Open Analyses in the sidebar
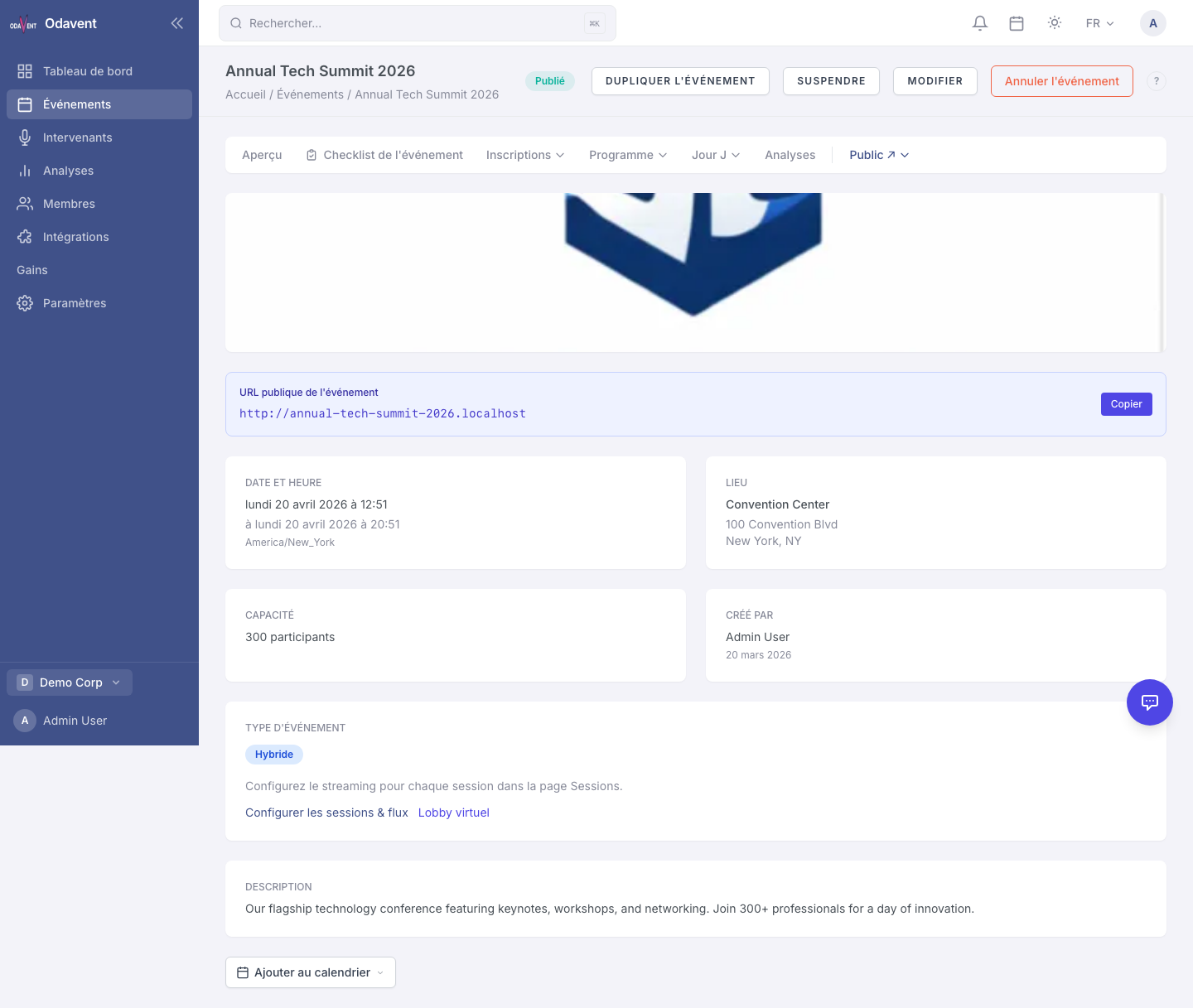Screen dimensions: 1193x1008 point(99,171)
